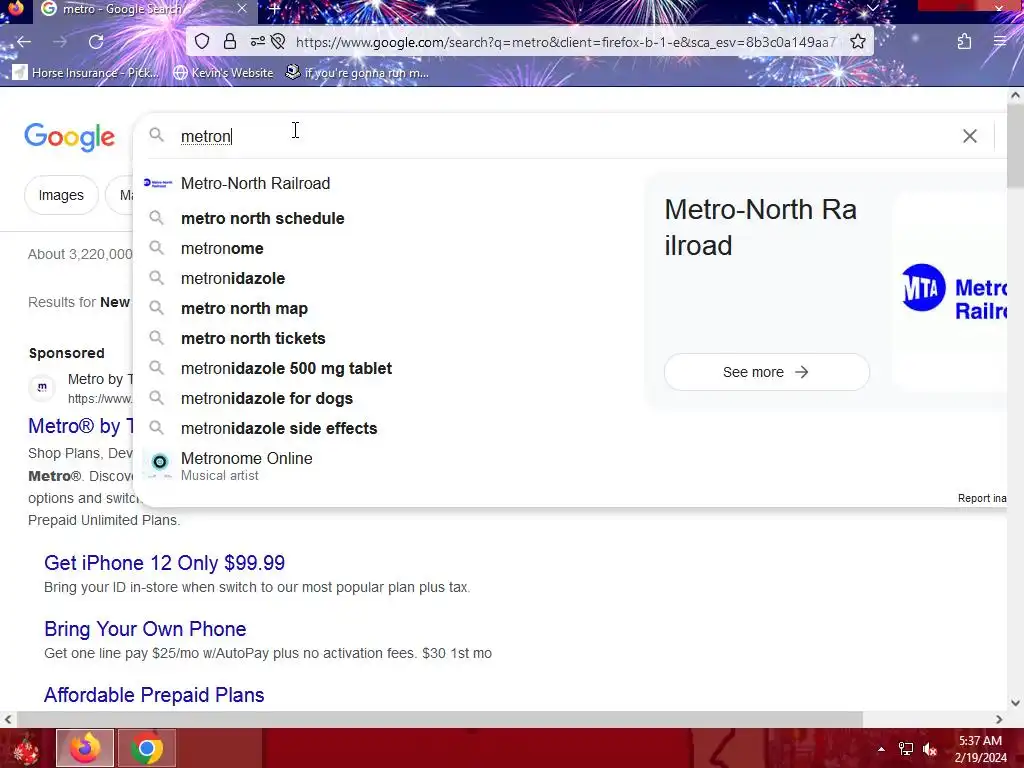The height and width of the screenshot is (768, 1024).
Task: Click the Firefox taskbar icon
Action: 85,748
